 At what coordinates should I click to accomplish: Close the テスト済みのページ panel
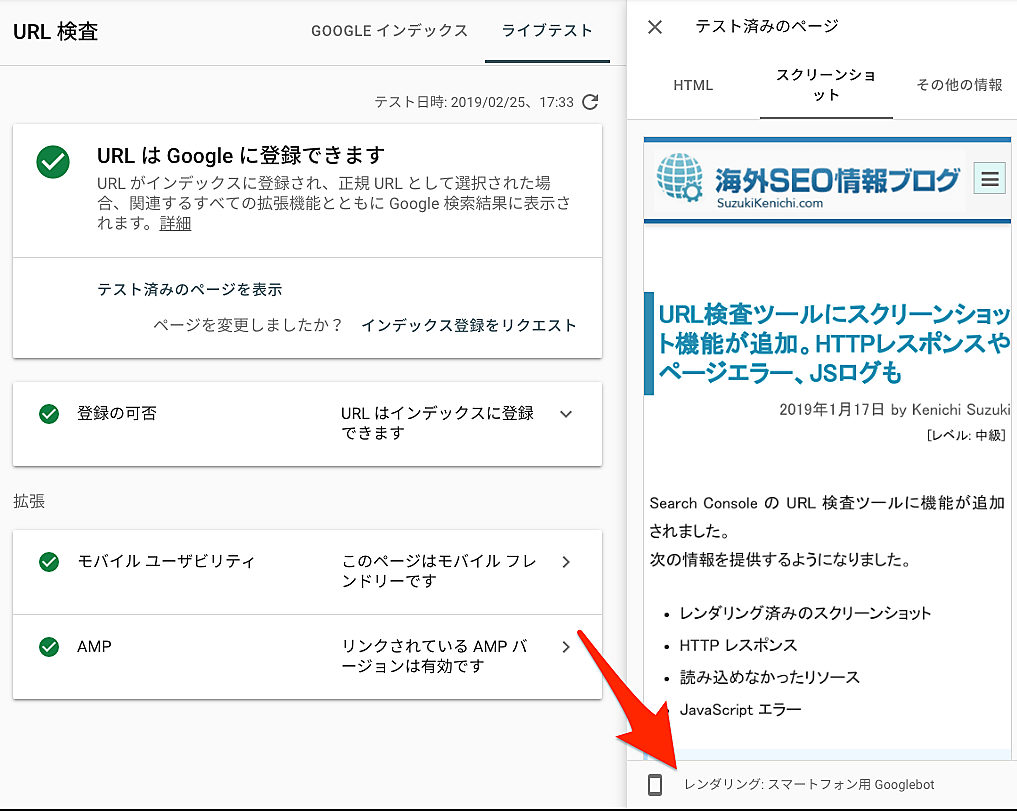click(655, 27)
